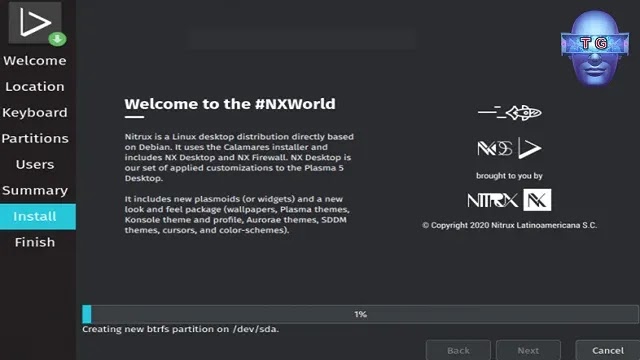Click the paragraph starting 'Nitrux is a Linux'
The height and width of the screenshot is (360, 640).
239,158
